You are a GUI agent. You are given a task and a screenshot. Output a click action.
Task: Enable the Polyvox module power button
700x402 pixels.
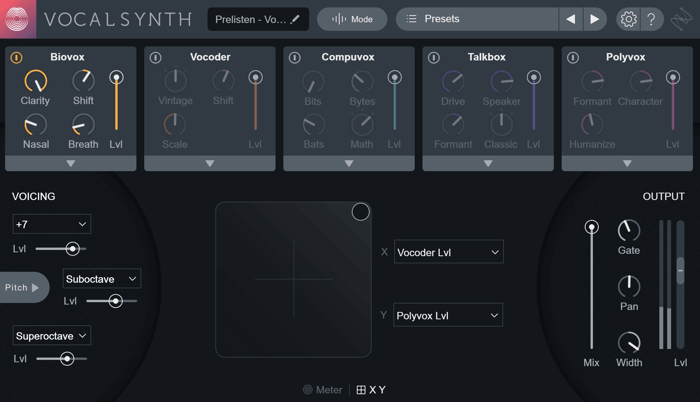(573, 58)
